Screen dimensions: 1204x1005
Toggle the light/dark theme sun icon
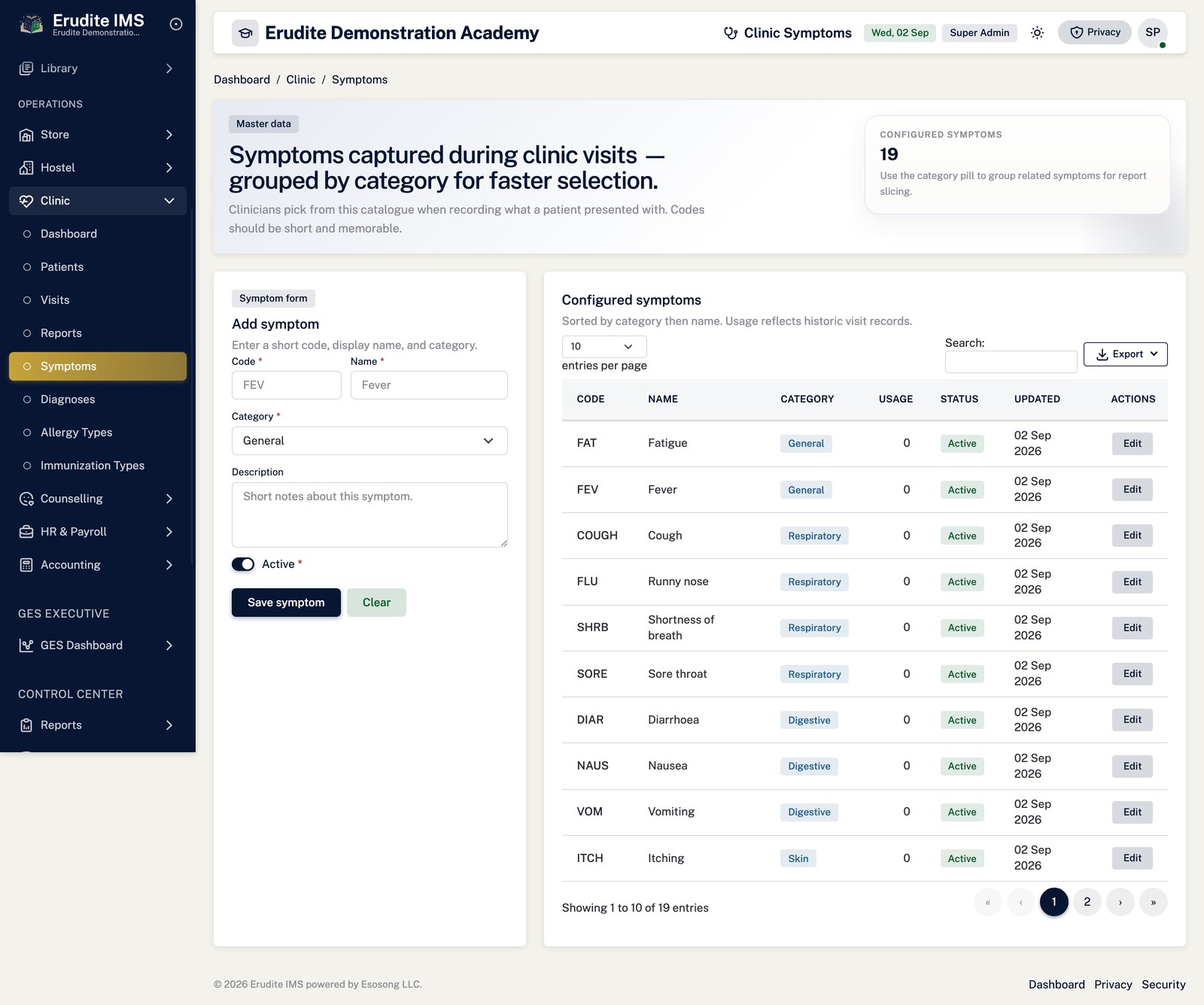coord(1037,32)
